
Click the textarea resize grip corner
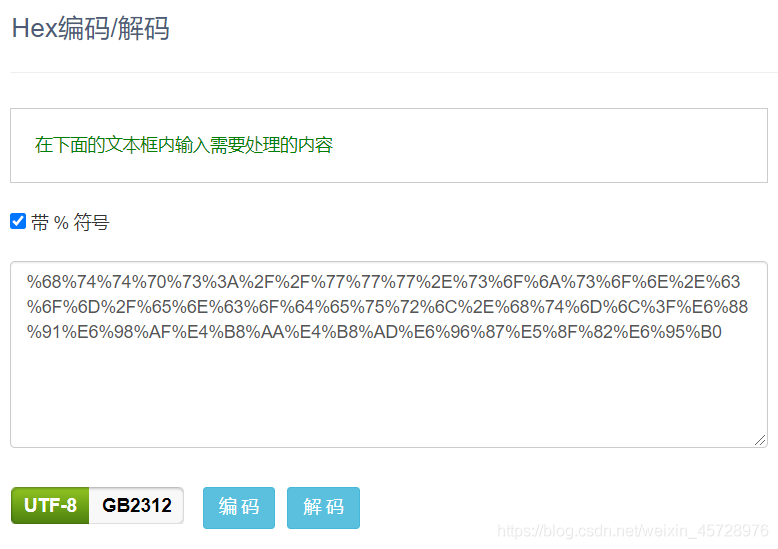[x=760, y=440]
